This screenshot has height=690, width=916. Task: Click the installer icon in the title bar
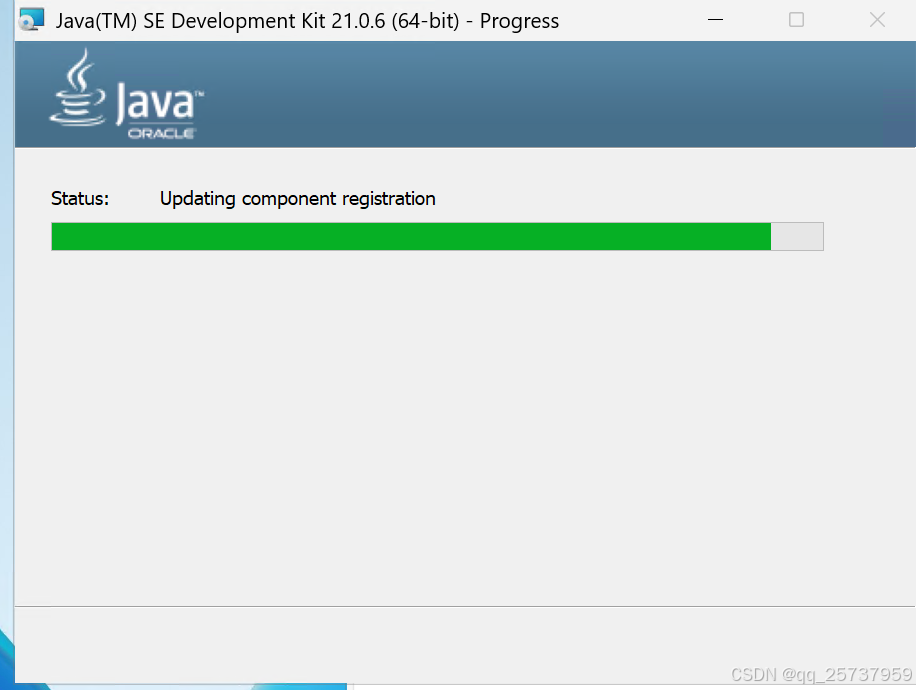(x=31, y=19)
